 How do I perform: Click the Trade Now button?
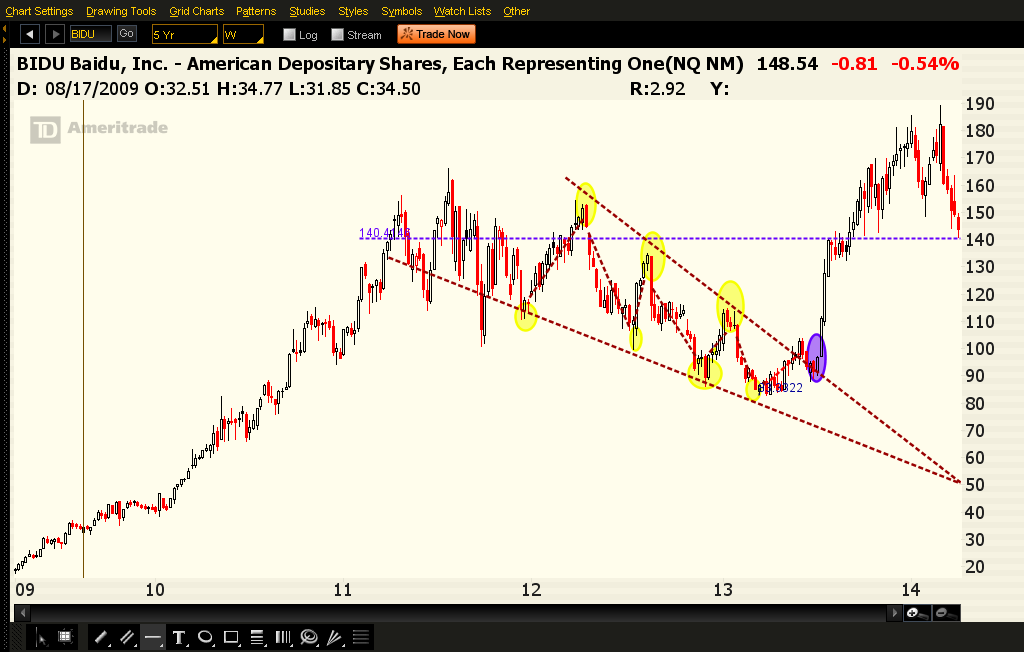(435, 34)
